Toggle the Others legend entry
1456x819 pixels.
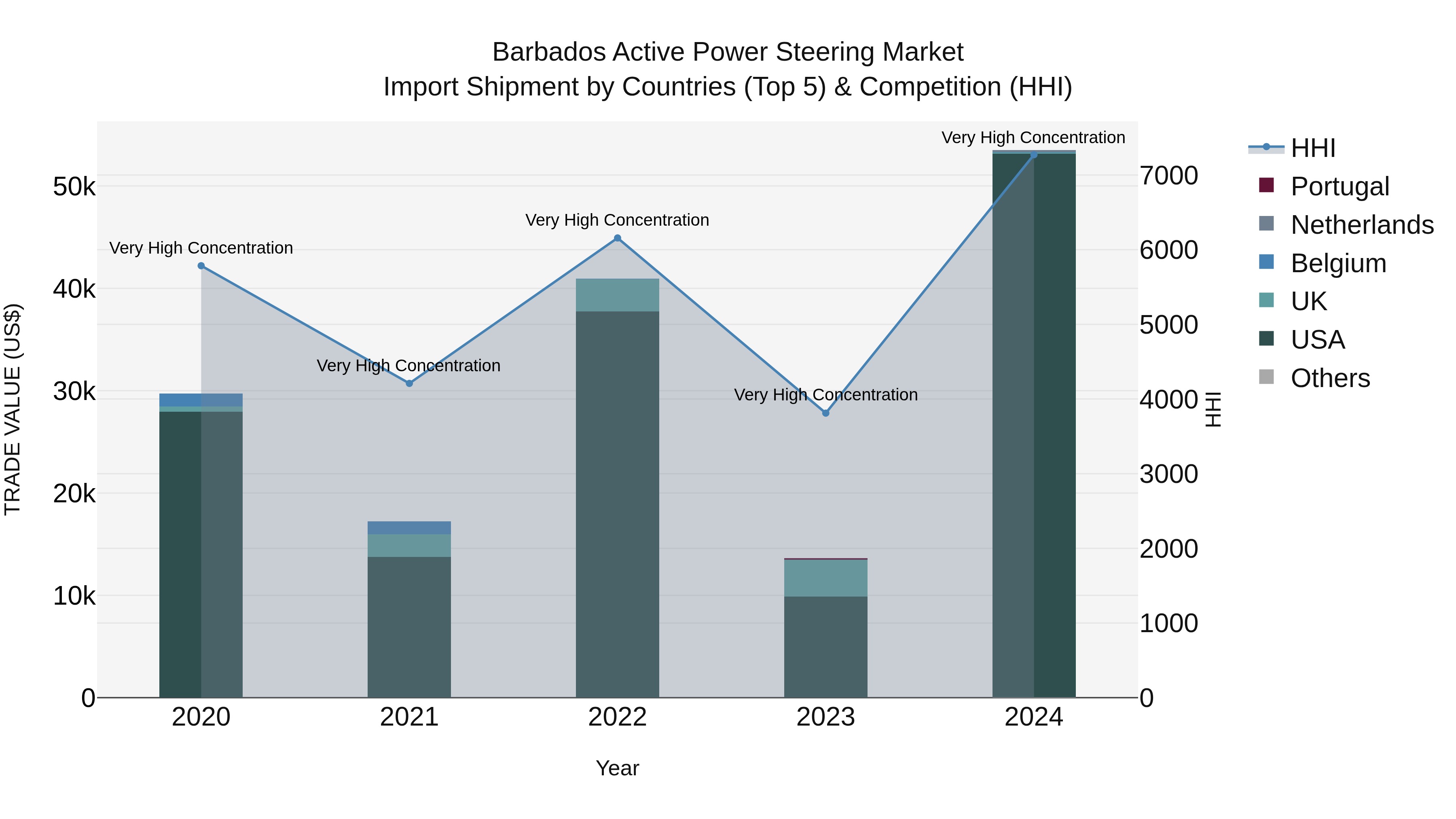(1314, 378)
